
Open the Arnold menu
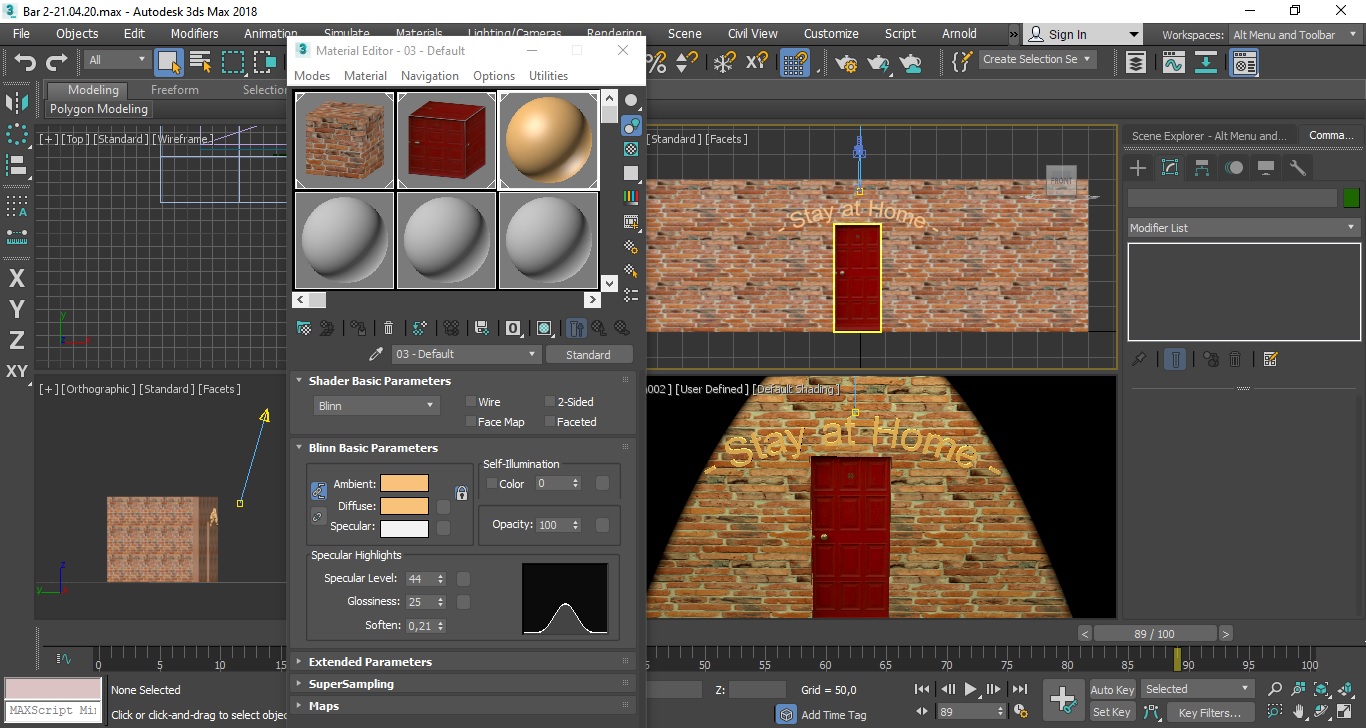click(959, 33)
